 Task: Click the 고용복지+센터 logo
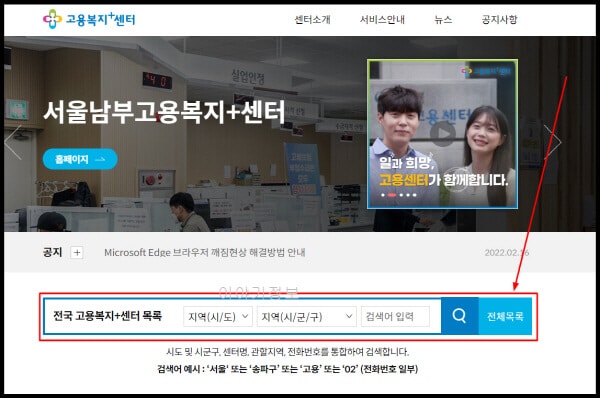tap(89, 19)
